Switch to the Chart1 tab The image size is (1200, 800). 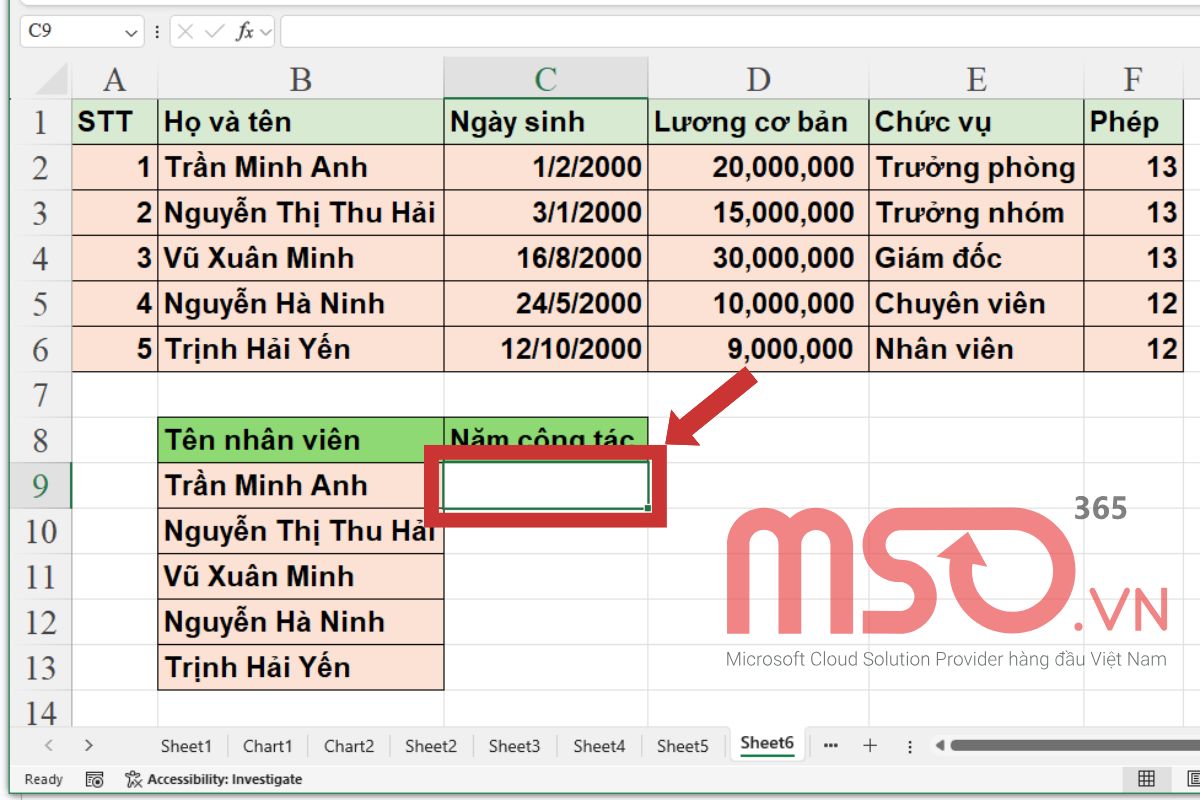coord(268,745)
